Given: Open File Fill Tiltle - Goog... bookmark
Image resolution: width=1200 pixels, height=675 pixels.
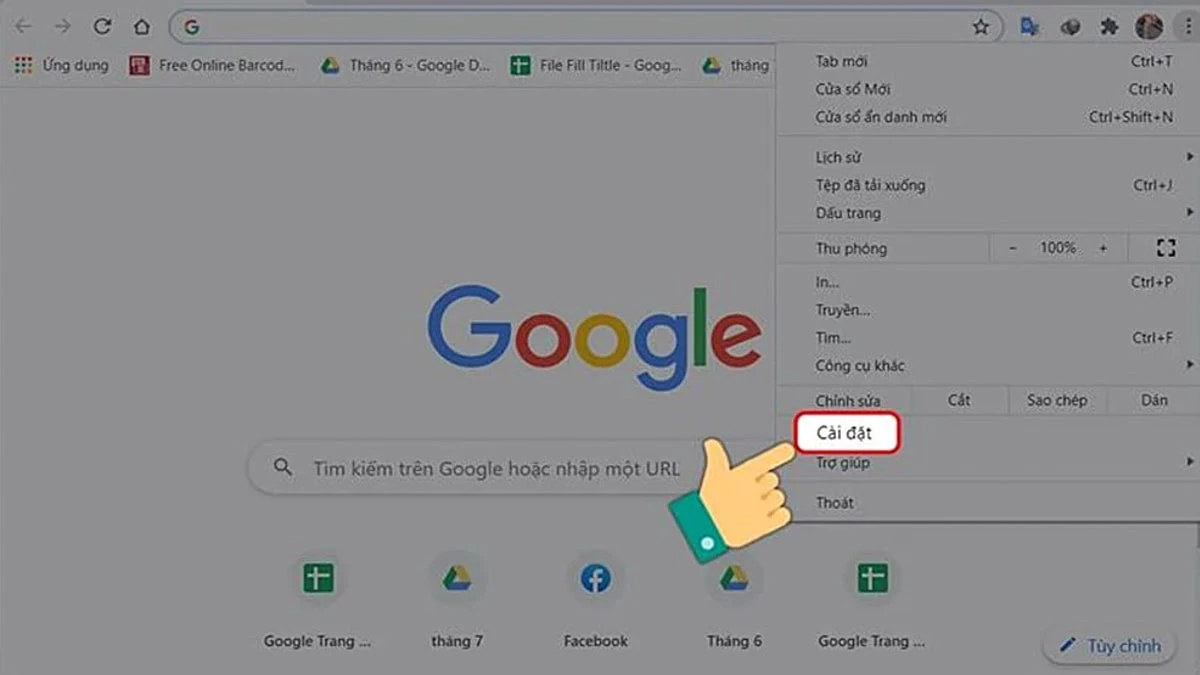Looking at the screenshot, I should (596, 66).
